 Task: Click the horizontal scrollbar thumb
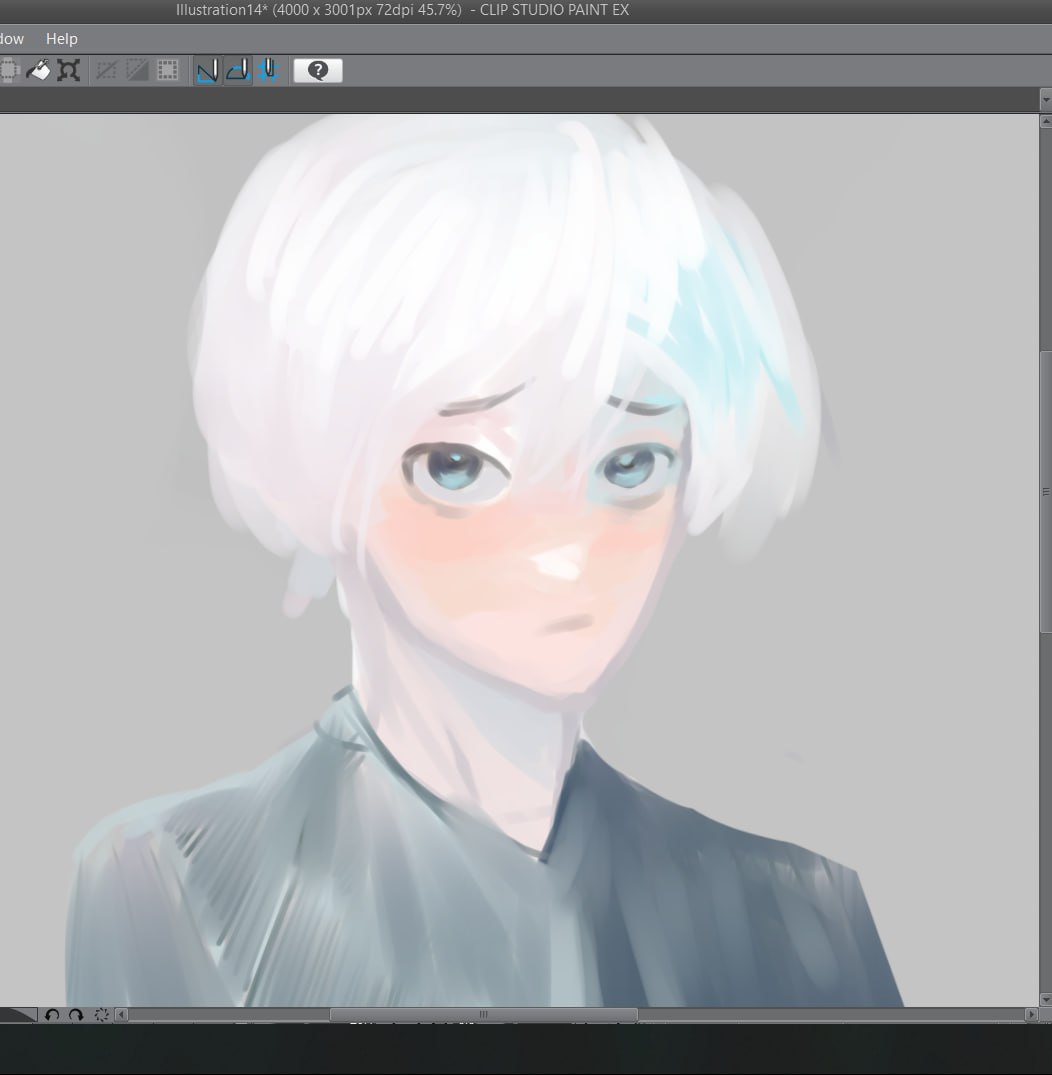483,1015
